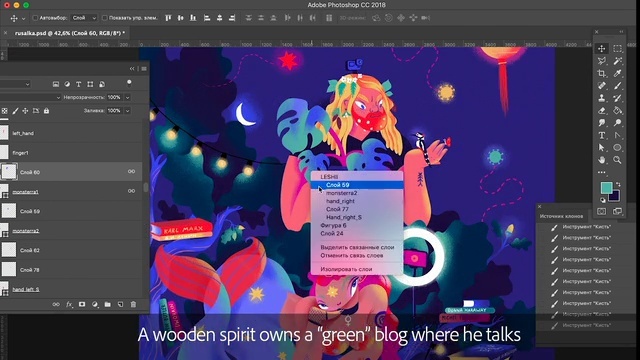
Task: Select the Ellipse shape tool
Action: (x=618, y=147)
